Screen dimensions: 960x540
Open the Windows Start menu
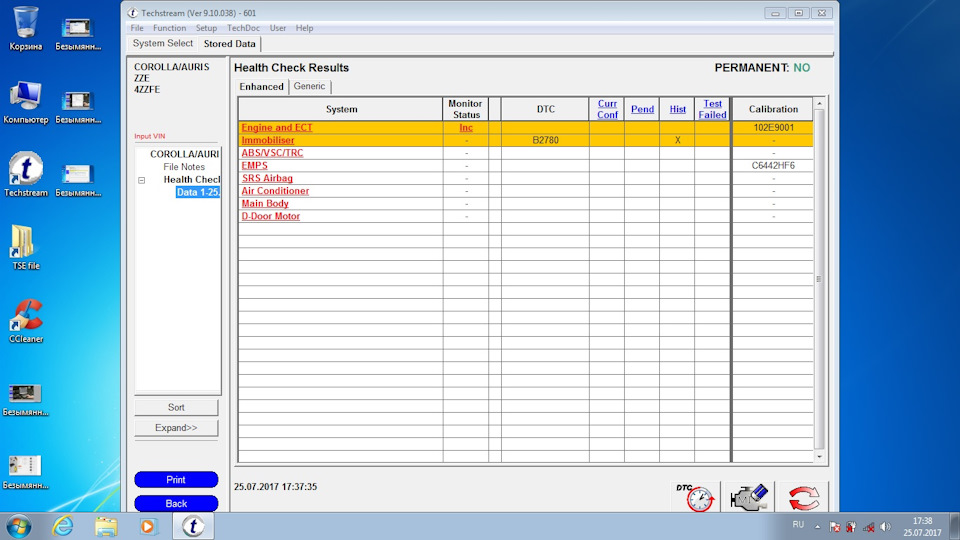click(18, 527)
